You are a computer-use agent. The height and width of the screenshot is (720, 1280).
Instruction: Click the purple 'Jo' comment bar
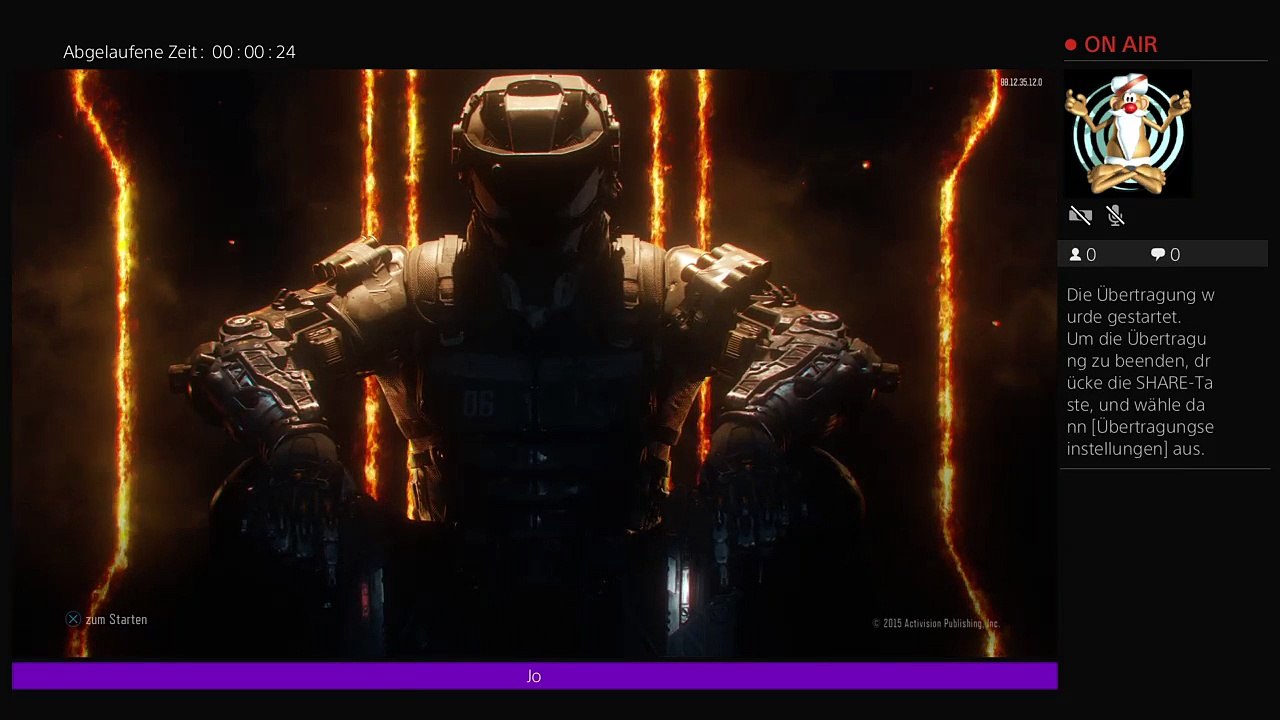[534, 676]
